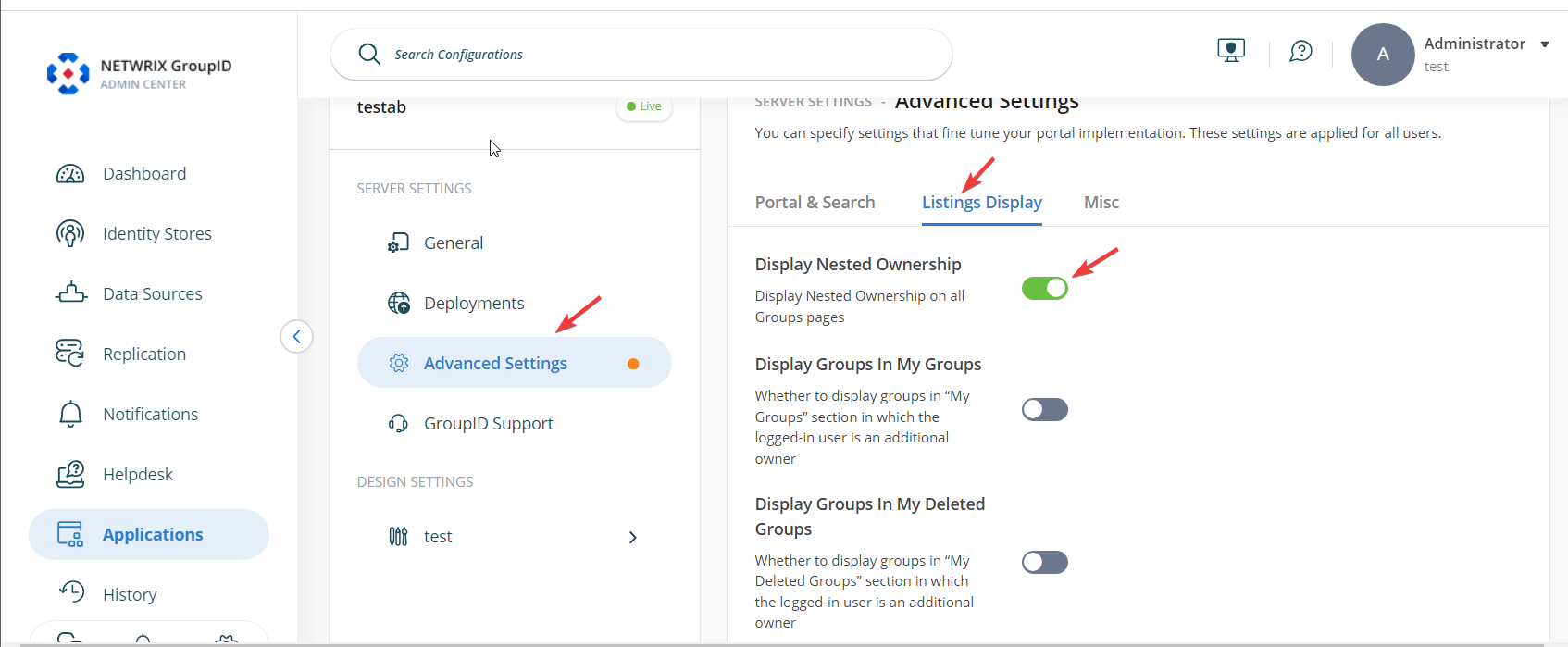Image resolution: width=1568 pixels, height=647 pixels.
Task: Click the Identity Stores fingerprint icon
Action: click(70, 233)
